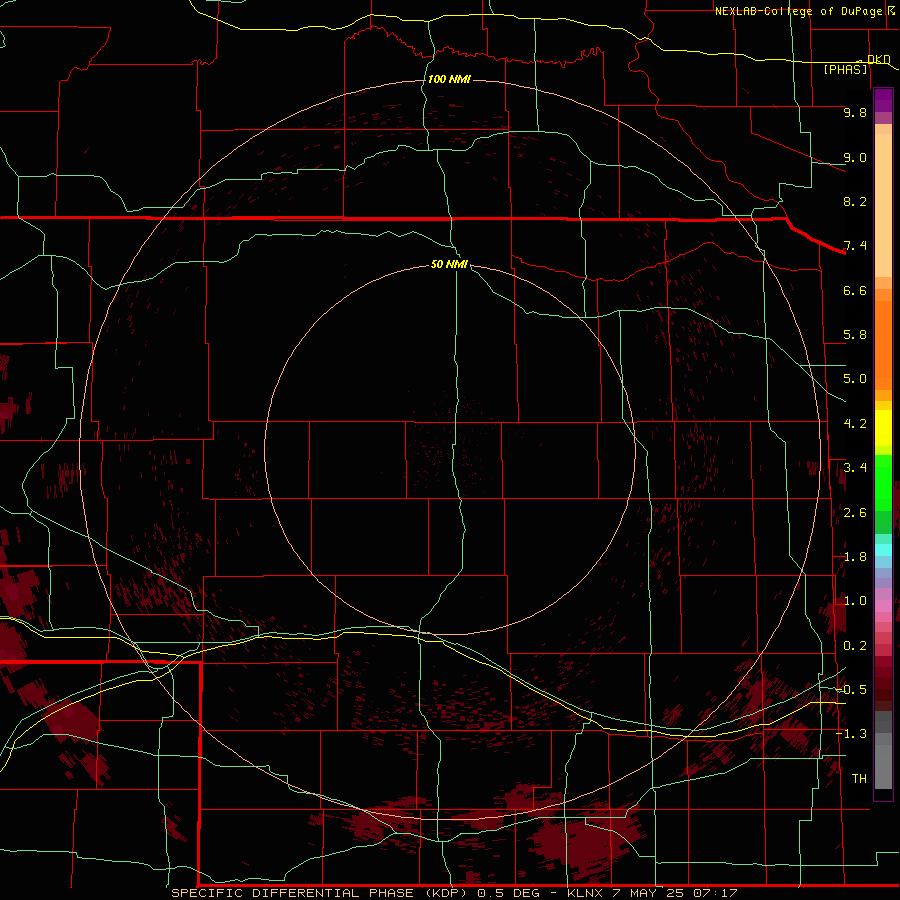Click the dark red swatch on color bar
The height and width of the screenshot is (900, 900).
883,683
